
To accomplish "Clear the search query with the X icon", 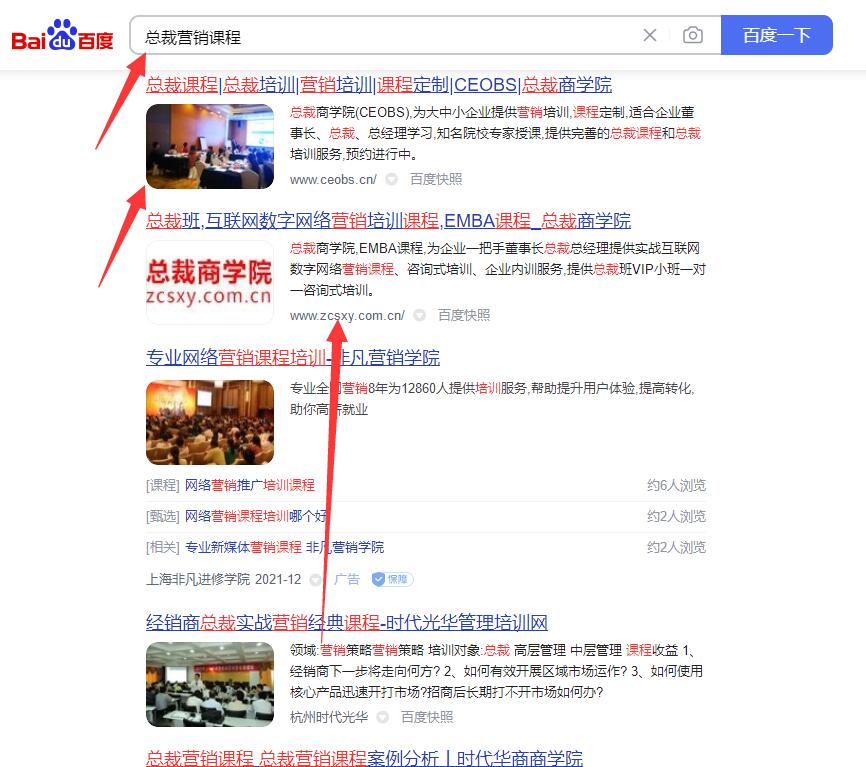I will click(x=650, y=34).
